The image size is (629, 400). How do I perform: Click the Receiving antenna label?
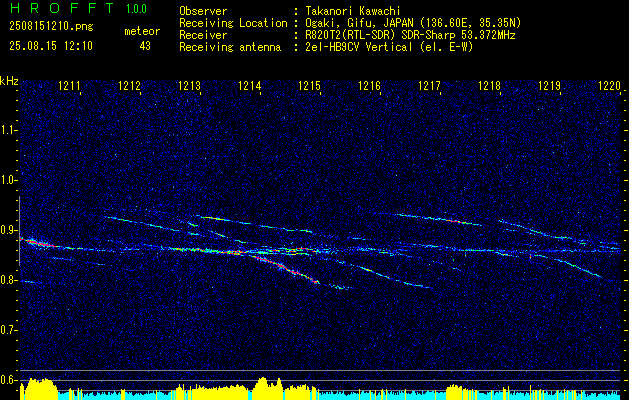230,47
